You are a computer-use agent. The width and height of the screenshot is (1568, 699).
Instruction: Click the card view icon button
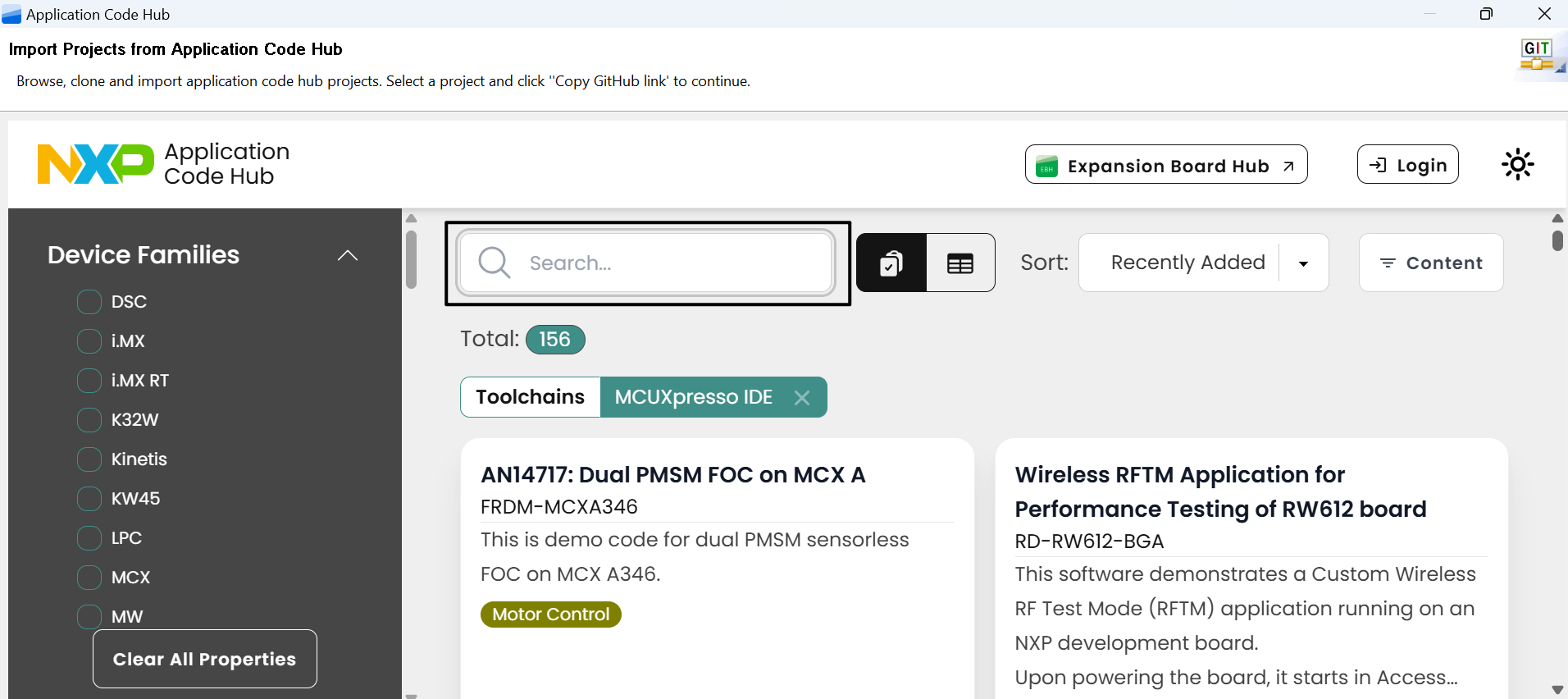pyautogui.click(x=891, y=263)
